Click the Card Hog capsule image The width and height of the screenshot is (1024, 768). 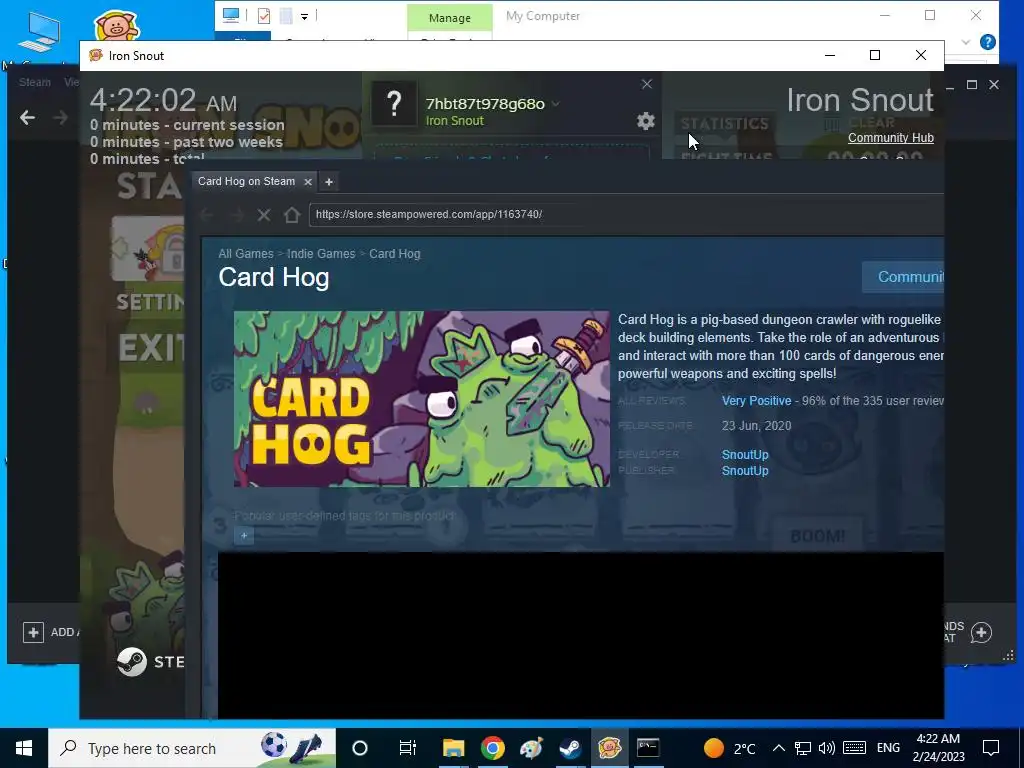422,398
